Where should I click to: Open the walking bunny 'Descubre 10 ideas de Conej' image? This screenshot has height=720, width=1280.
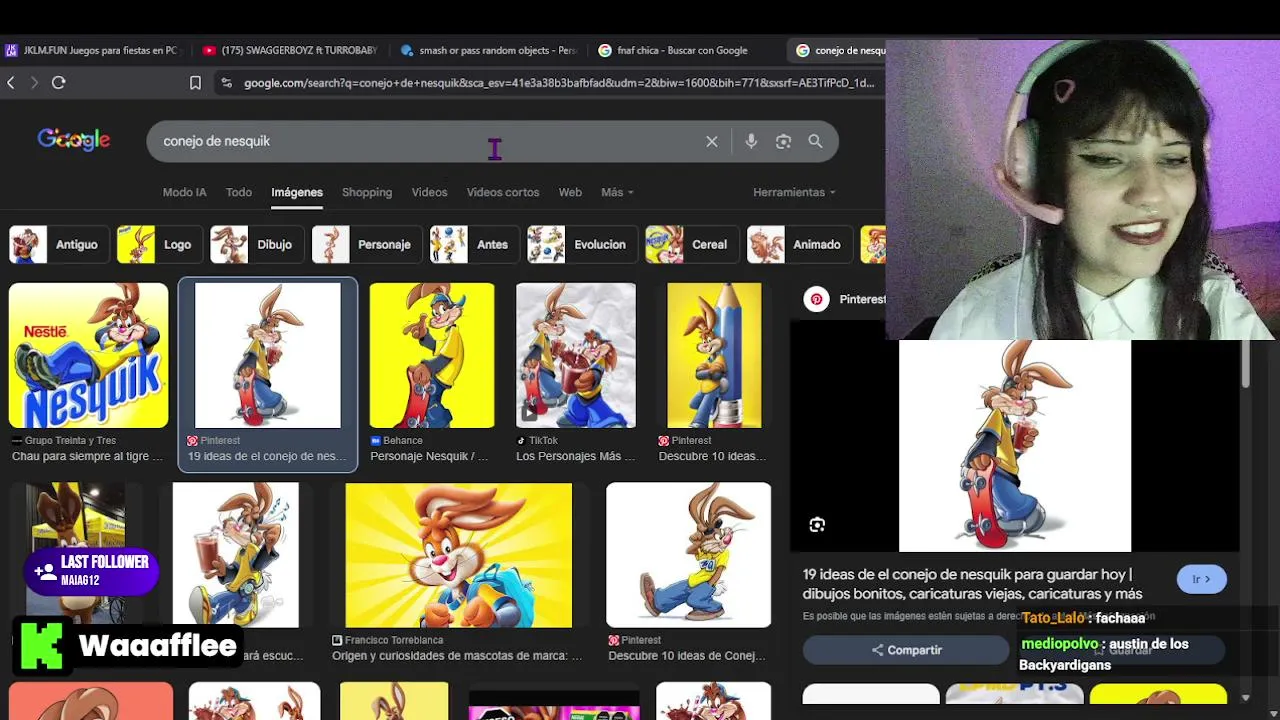point(689,555)
